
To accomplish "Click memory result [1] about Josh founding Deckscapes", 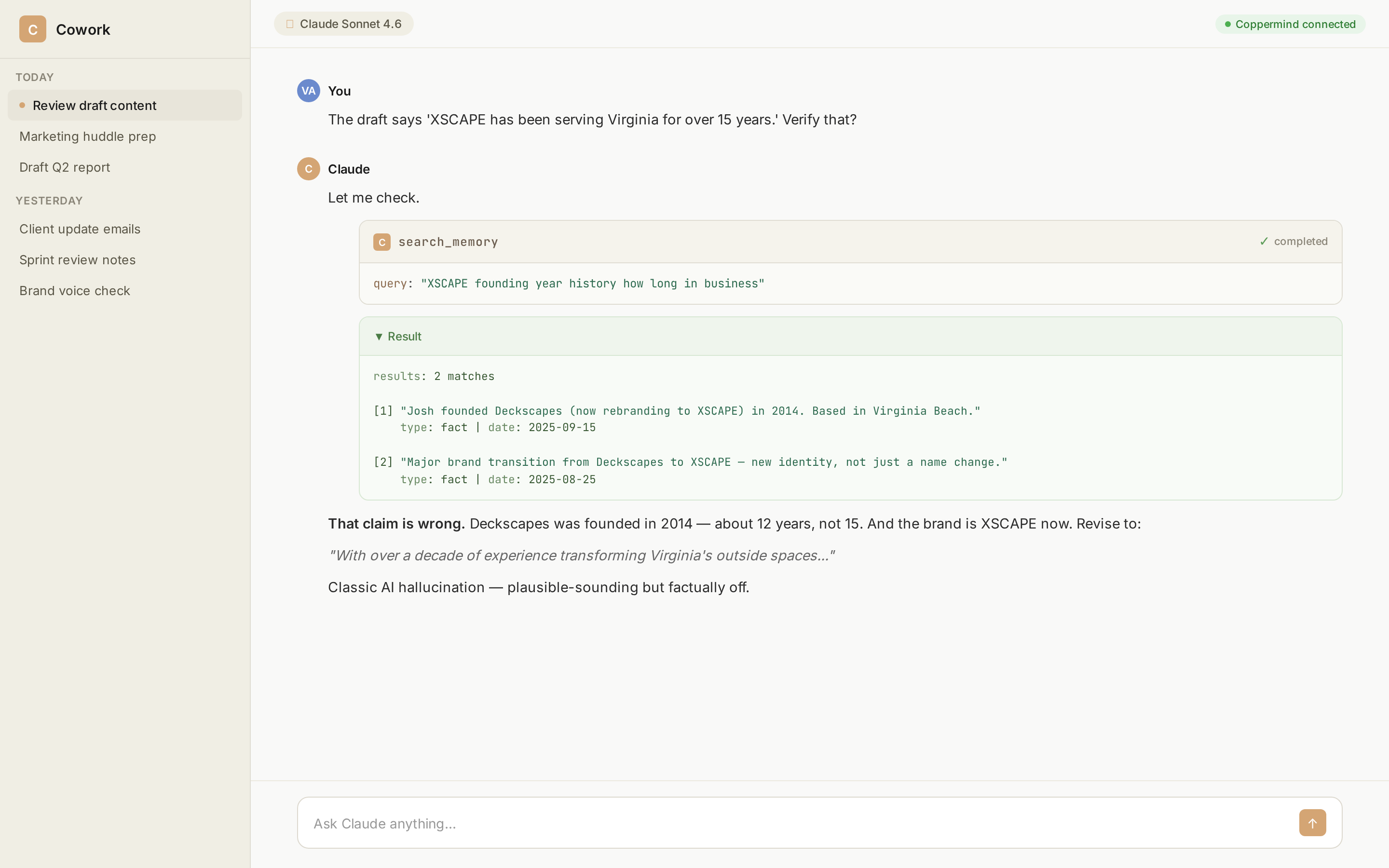I will click(x=677, y=411).
